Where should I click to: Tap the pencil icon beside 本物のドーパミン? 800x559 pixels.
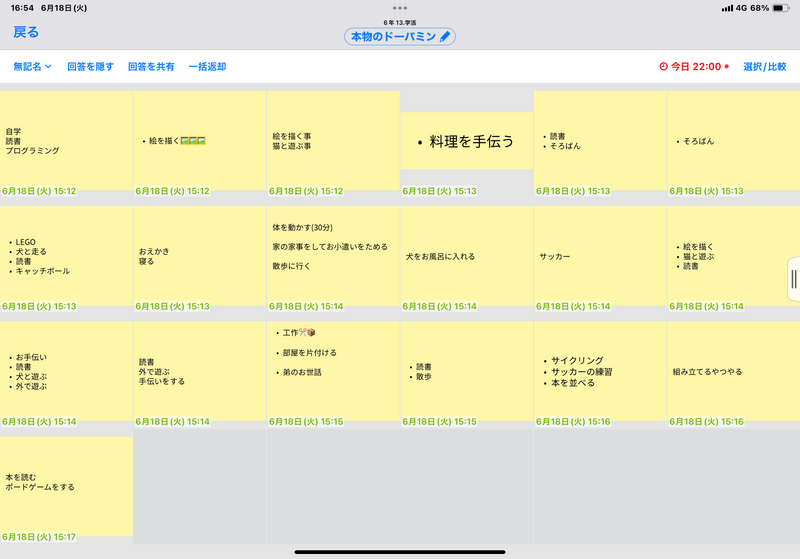(446, 36)
